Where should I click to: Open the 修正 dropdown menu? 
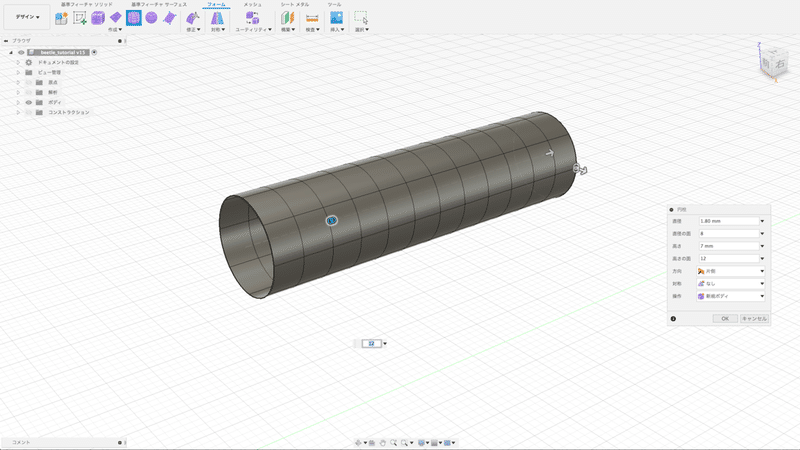tap(193, 30)
